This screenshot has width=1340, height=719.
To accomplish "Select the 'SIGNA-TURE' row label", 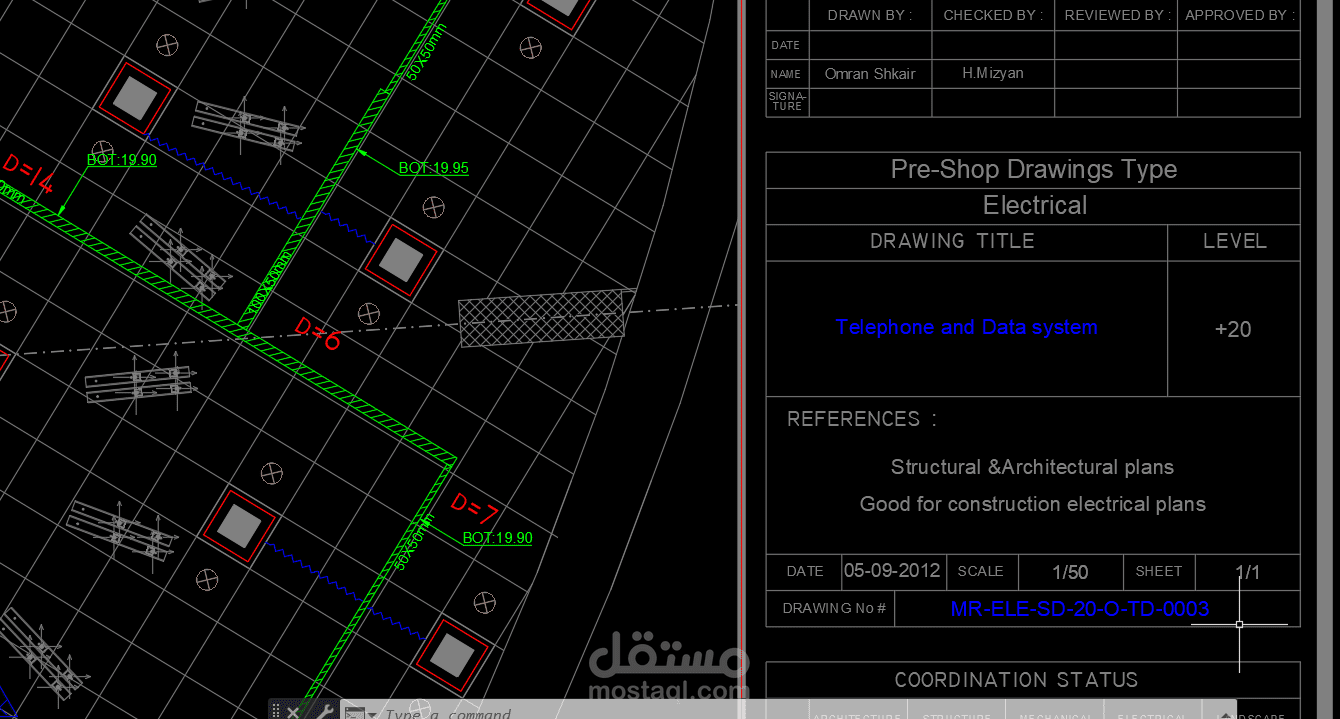I will tap(787, 101).
